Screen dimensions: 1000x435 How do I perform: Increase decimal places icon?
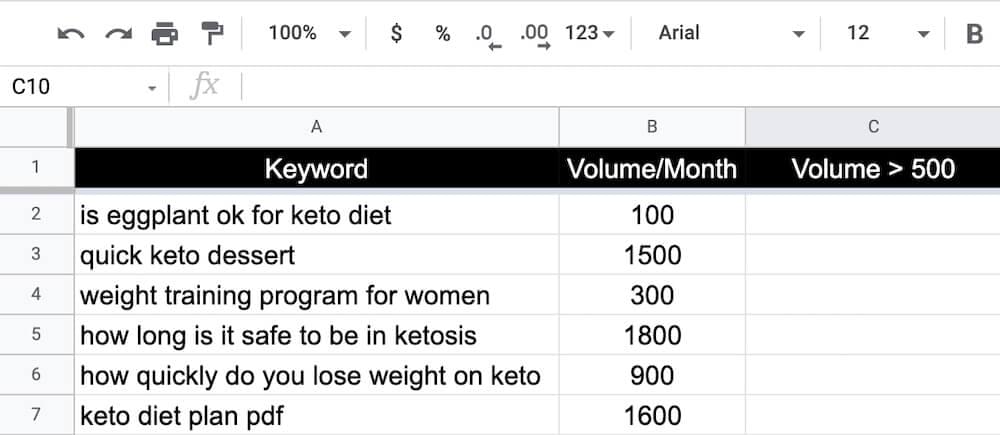tap(535, 35)
